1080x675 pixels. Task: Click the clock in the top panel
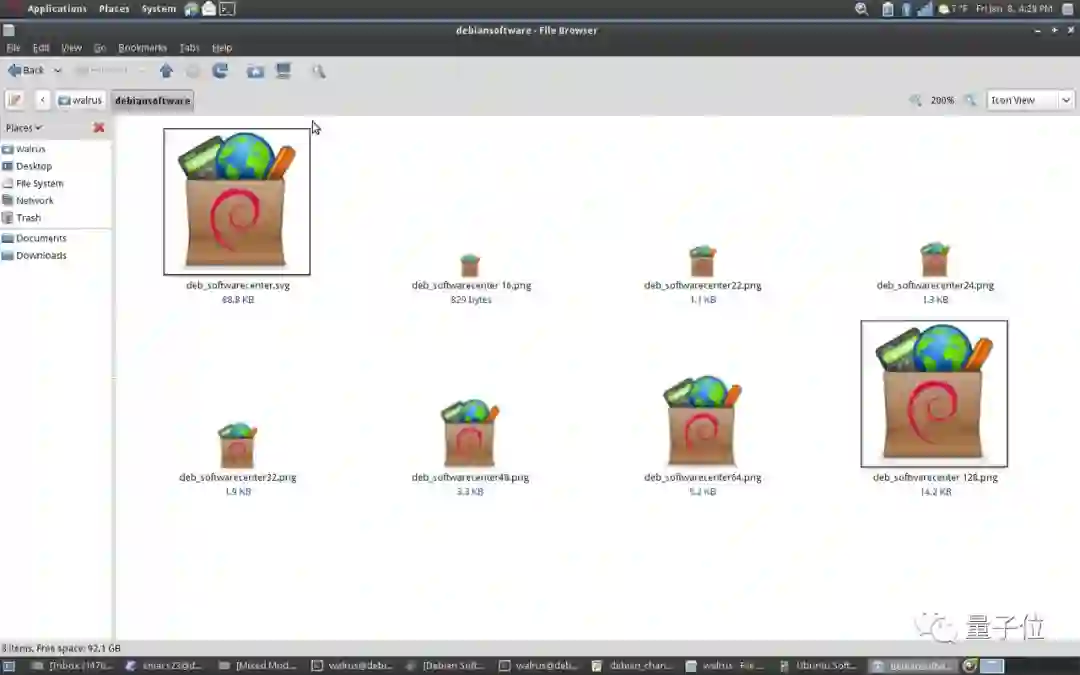point(1014,9)
